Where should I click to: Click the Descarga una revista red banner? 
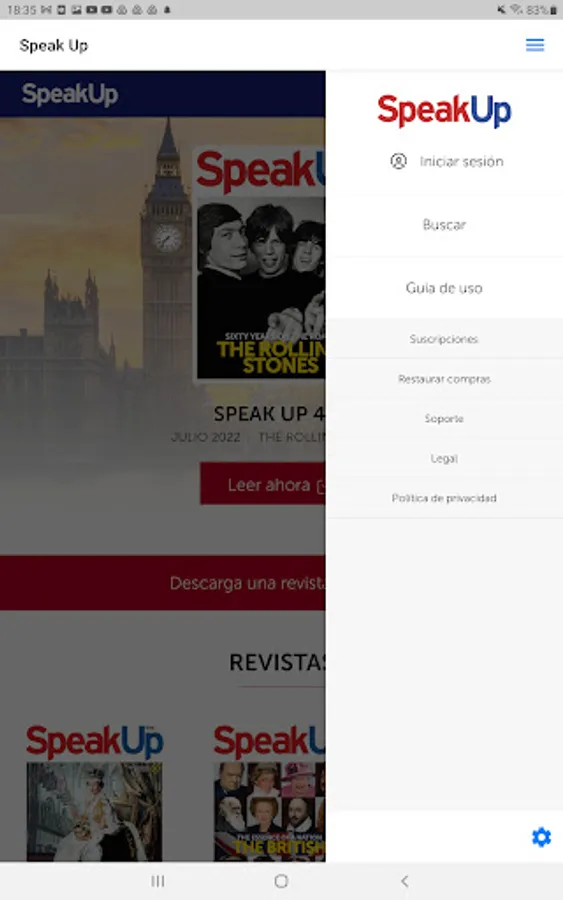click(162, 583)
